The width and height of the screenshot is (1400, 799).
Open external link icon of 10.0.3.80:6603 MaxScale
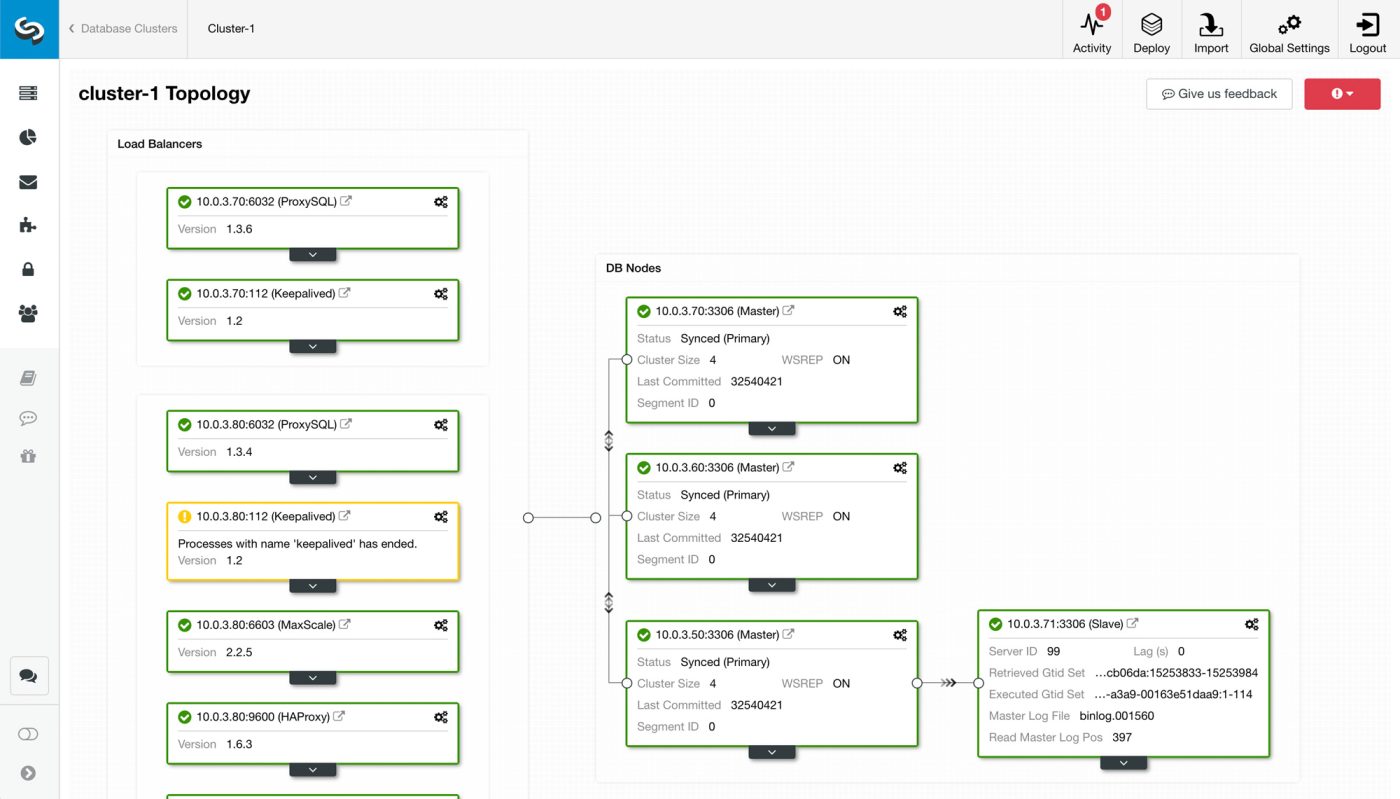pos(345,624)
